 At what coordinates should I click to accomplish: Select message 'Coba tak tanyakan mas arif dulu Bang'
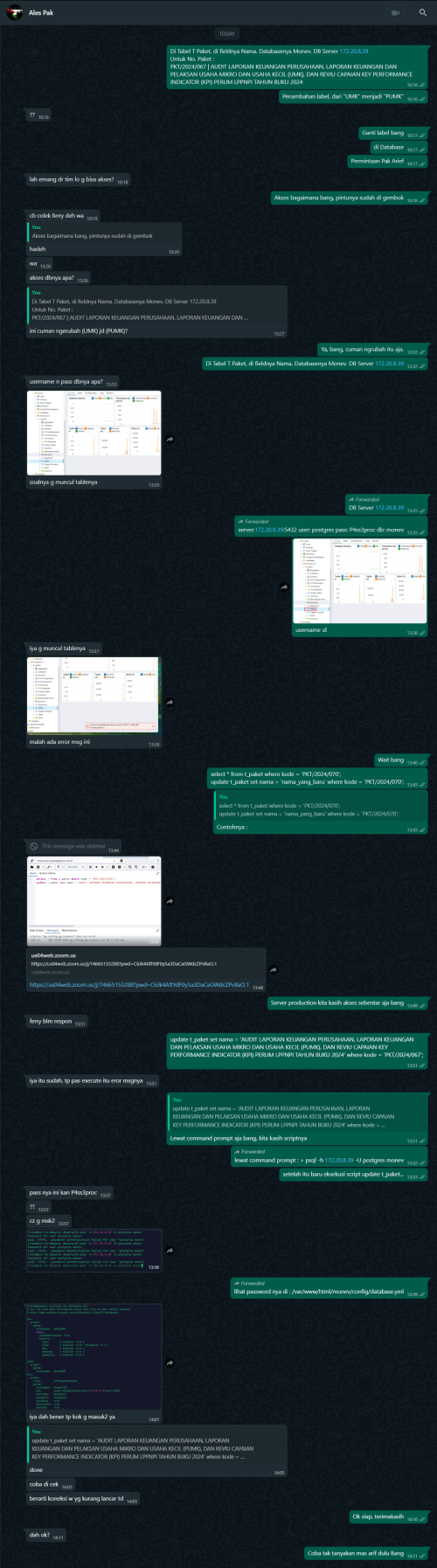pyautogui.click(x=366, y=1554)
